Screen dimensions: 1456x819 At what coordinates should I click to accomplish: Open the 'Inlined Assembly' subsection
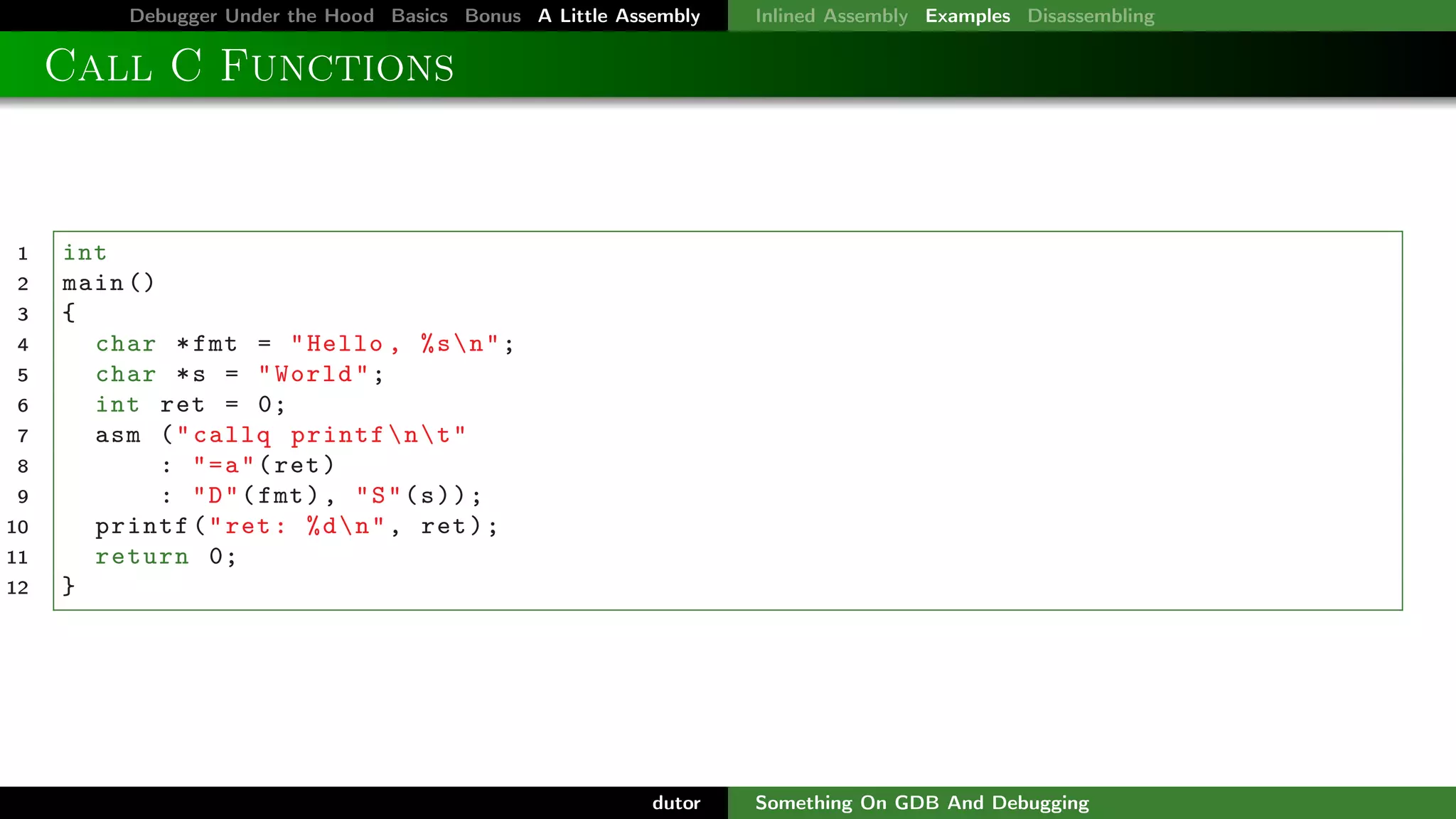coord(831,16)
